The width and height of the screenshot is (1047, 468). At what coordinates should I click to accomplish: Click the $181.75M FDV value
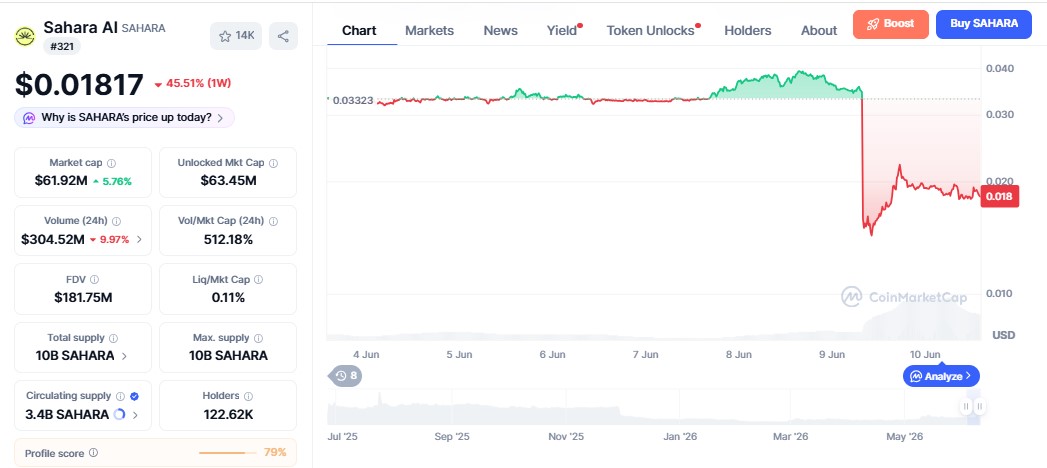coord(83,298)
